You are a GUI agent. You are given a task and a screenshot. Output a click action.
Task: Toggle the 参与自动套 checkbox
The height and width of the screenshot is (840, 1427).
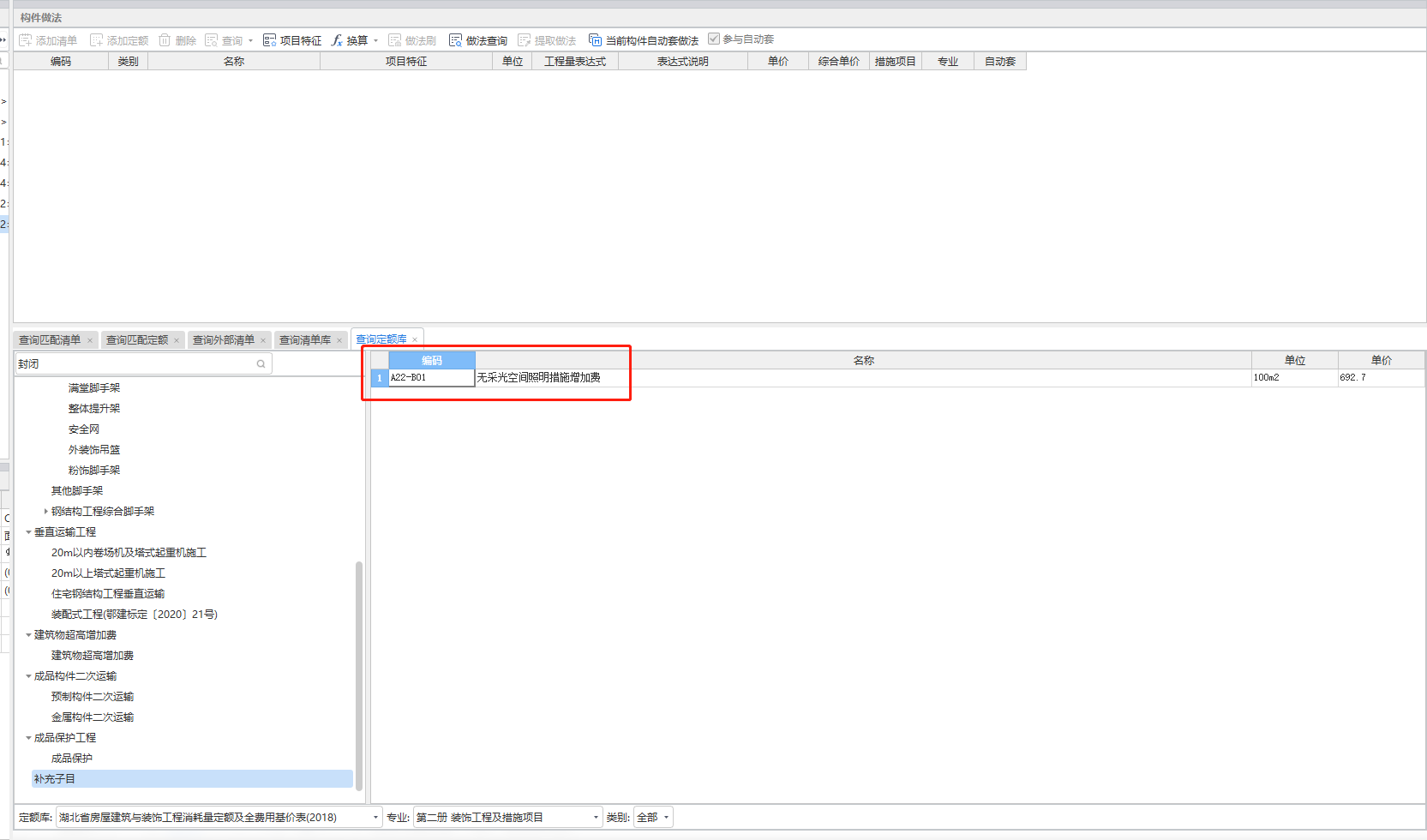714,39
